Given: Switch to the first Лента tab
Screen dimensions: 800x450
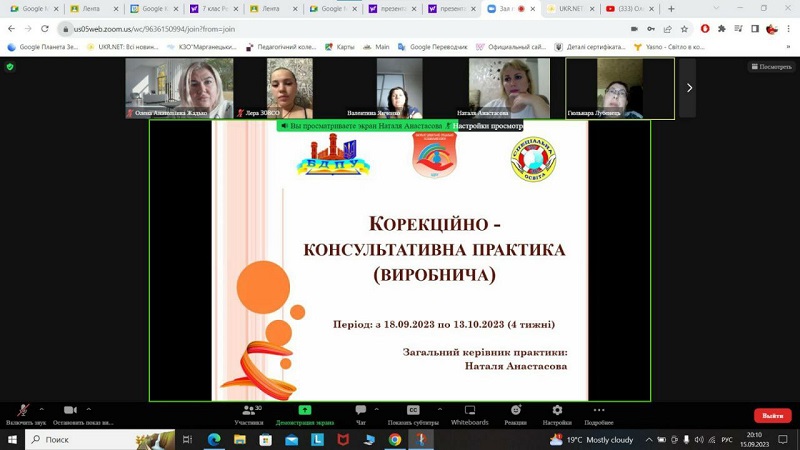Looking at the screenshot, I should coord(94,9).
